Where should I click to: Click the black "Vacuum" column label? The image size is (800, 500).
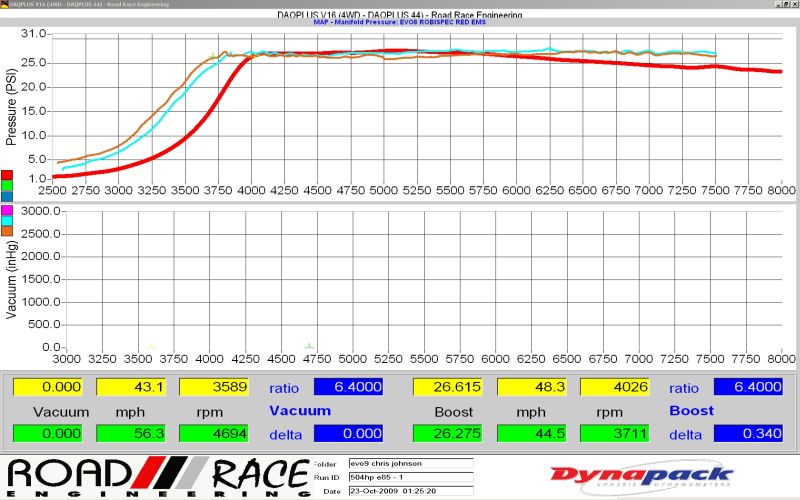click(x=61, y=412)
